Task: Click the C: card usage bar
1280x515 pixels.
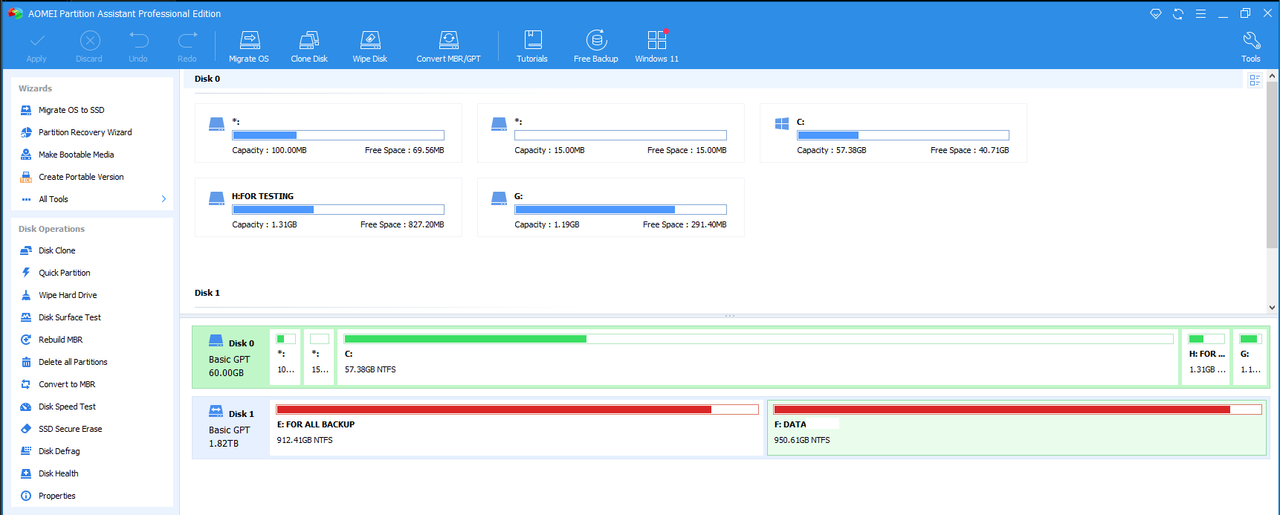Action: pos(903,135)
